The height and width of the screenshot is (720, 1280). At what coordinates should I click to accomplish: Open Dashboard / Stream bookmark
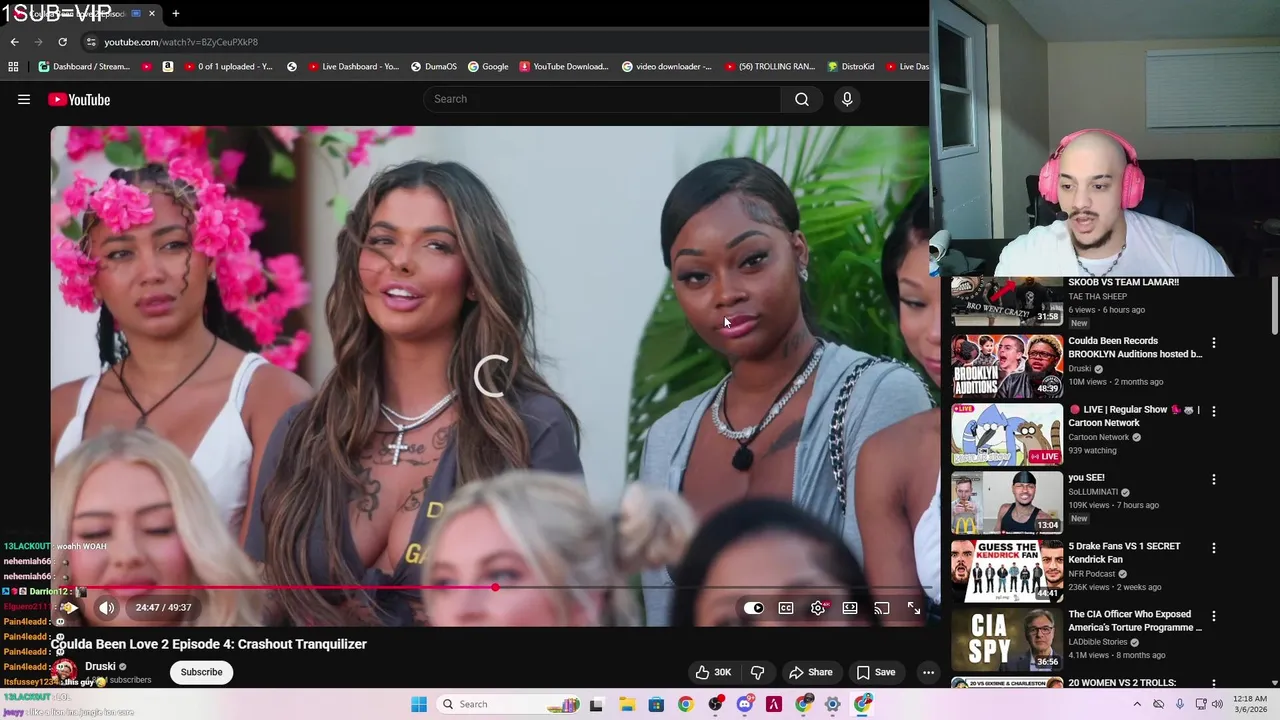coord(84,66)
